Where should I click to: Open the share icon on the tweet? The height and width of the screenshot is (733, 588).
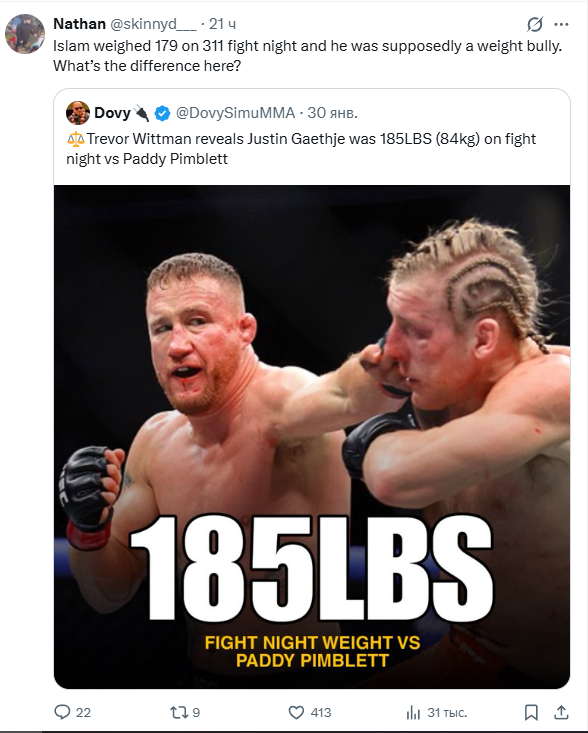(561, 712)
